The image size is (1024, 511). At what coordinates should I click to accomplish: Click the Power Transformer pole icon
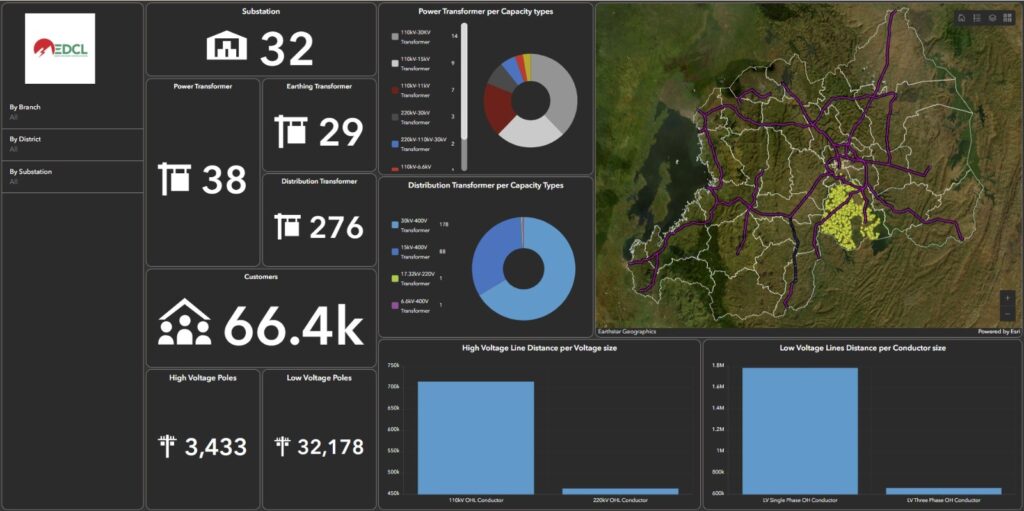coord(174,179)
